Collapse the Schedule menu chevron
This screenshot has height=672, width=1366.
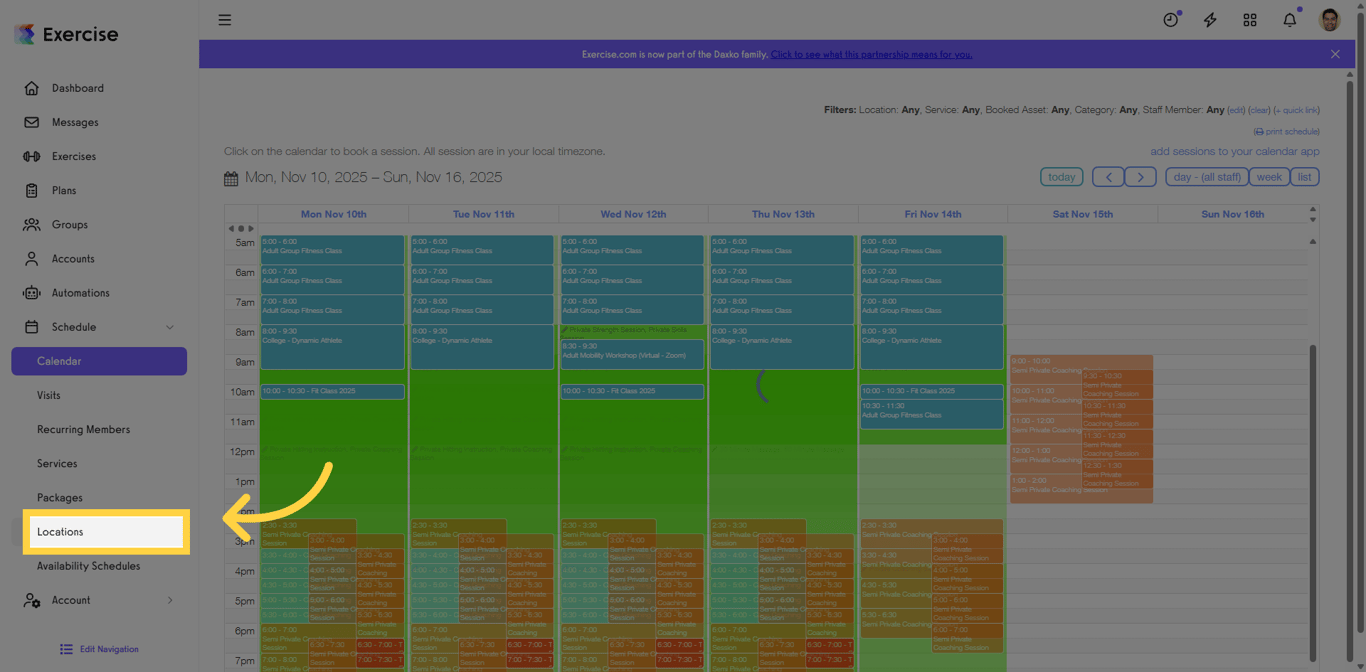click(169, 327)
